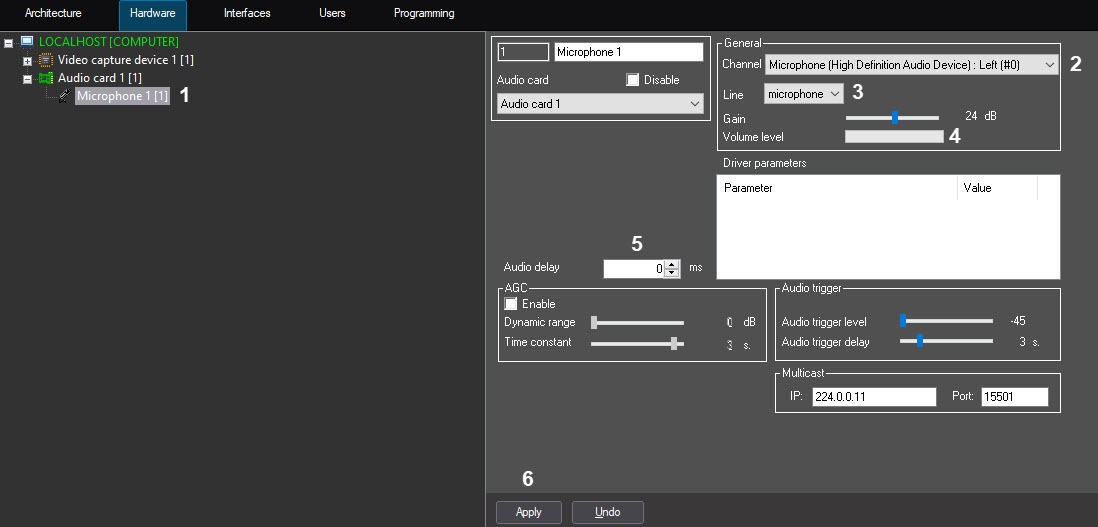
Task: Increase Audio delay with up arrow
Action: coord(672,264)
